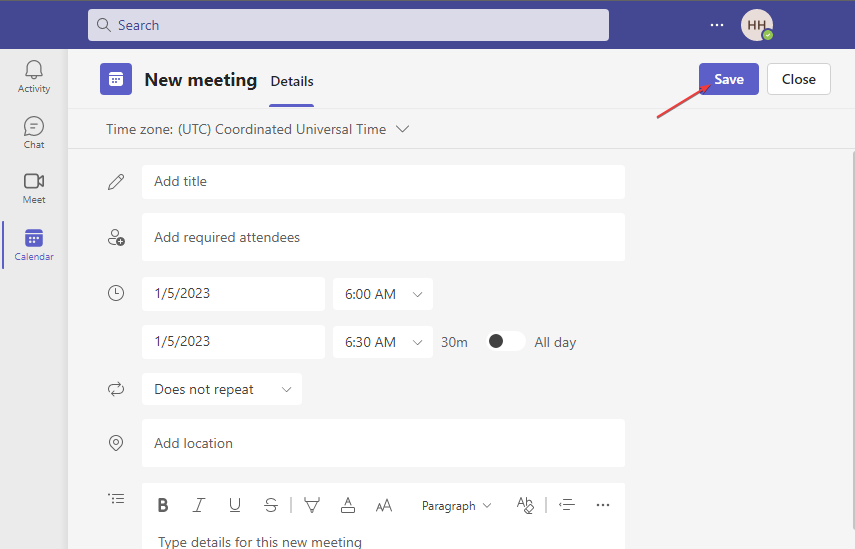This screenshot has height=549, width=855.
Task: Click the description list icon
Action: [x=116, y=499]
